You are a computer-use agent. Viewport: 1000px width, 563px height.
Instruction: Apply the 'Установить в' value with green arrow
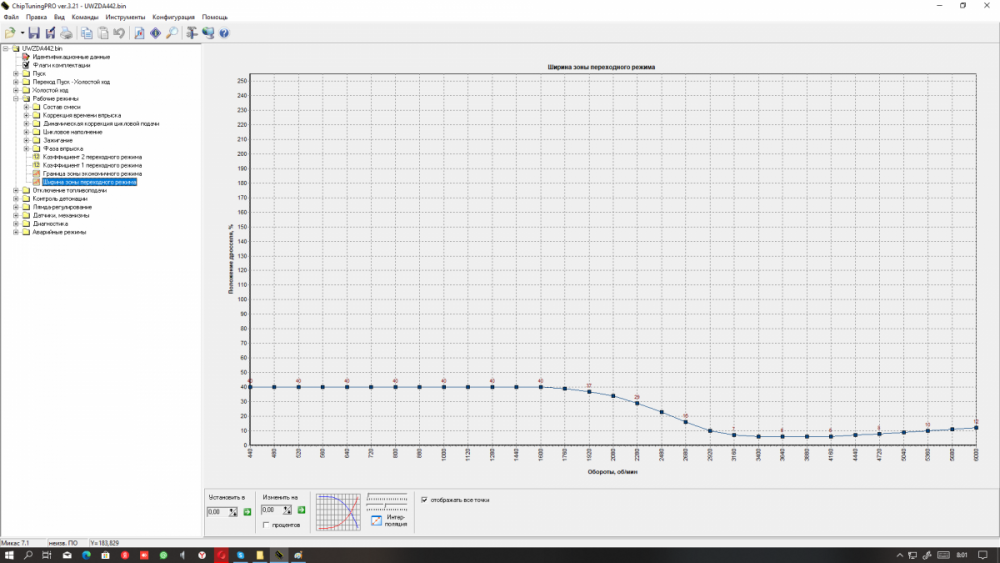(x=247, y=511)
